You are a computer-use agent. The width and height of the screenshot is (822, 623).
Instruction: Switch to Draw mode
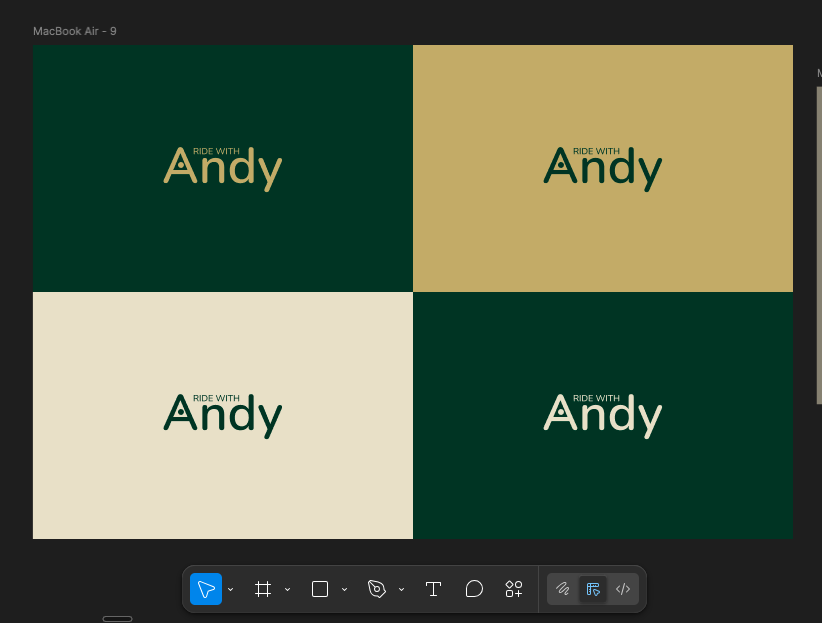pyautogui.click(x=563, y=589)
